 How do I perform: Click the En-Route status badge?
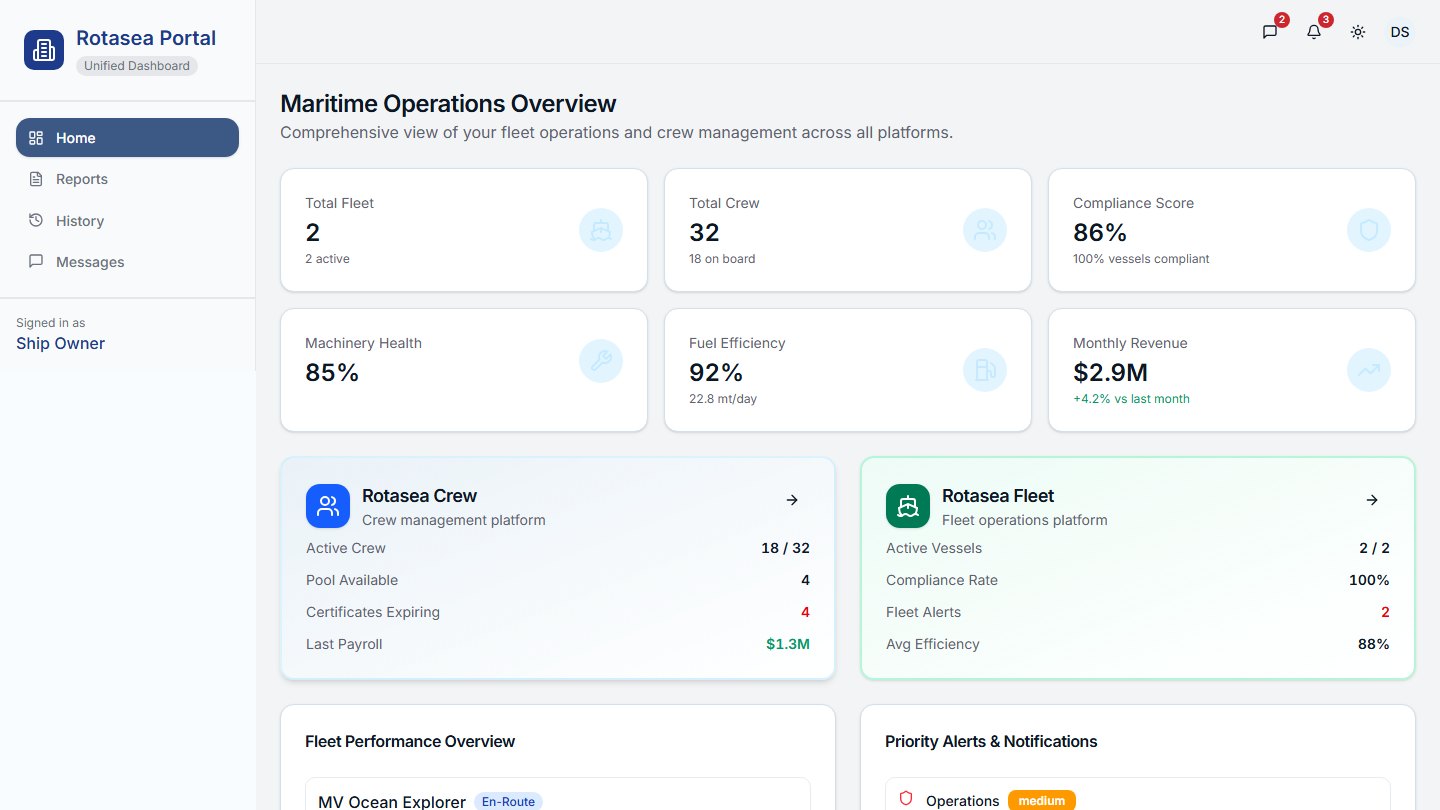tap(508, 801)
